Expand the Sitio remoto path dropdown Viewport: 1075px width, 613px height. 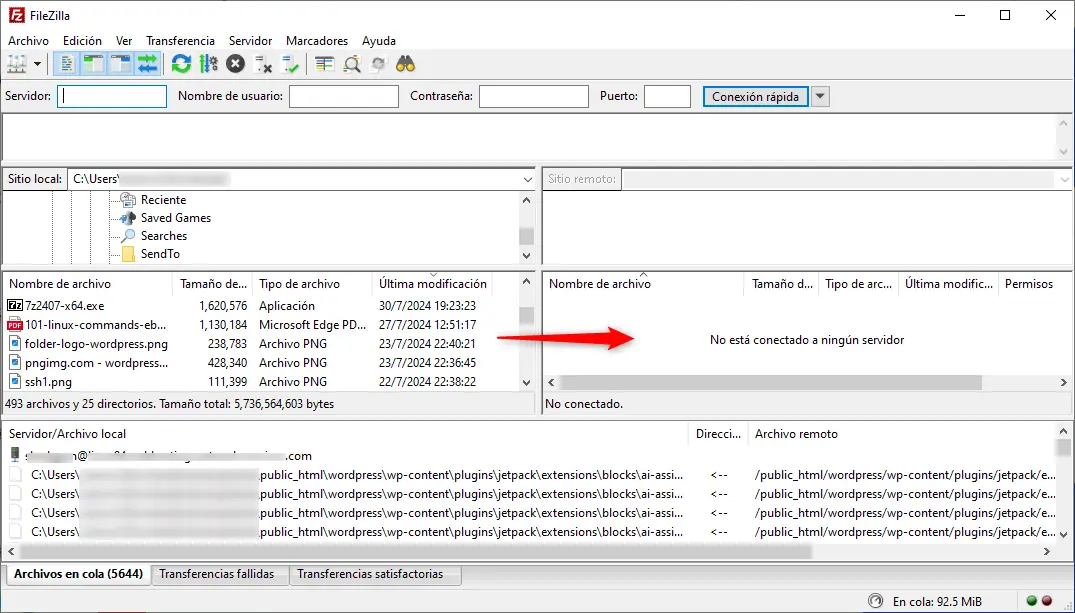point(1064,180)
